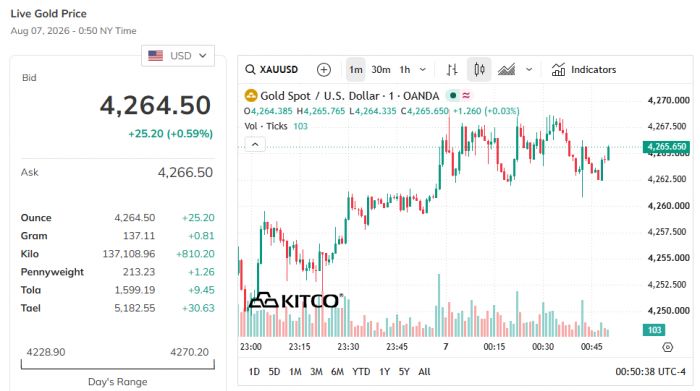The image size is (700, 391).
Task: Open the USD currency dropdown
Action: click(178, 56)
